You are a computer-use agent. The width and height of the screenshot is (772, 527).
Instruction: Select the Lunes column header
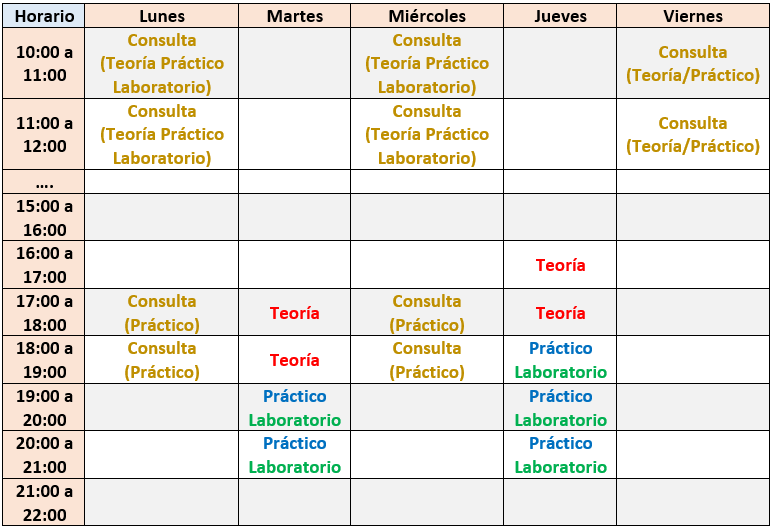[x=161, y=16]
